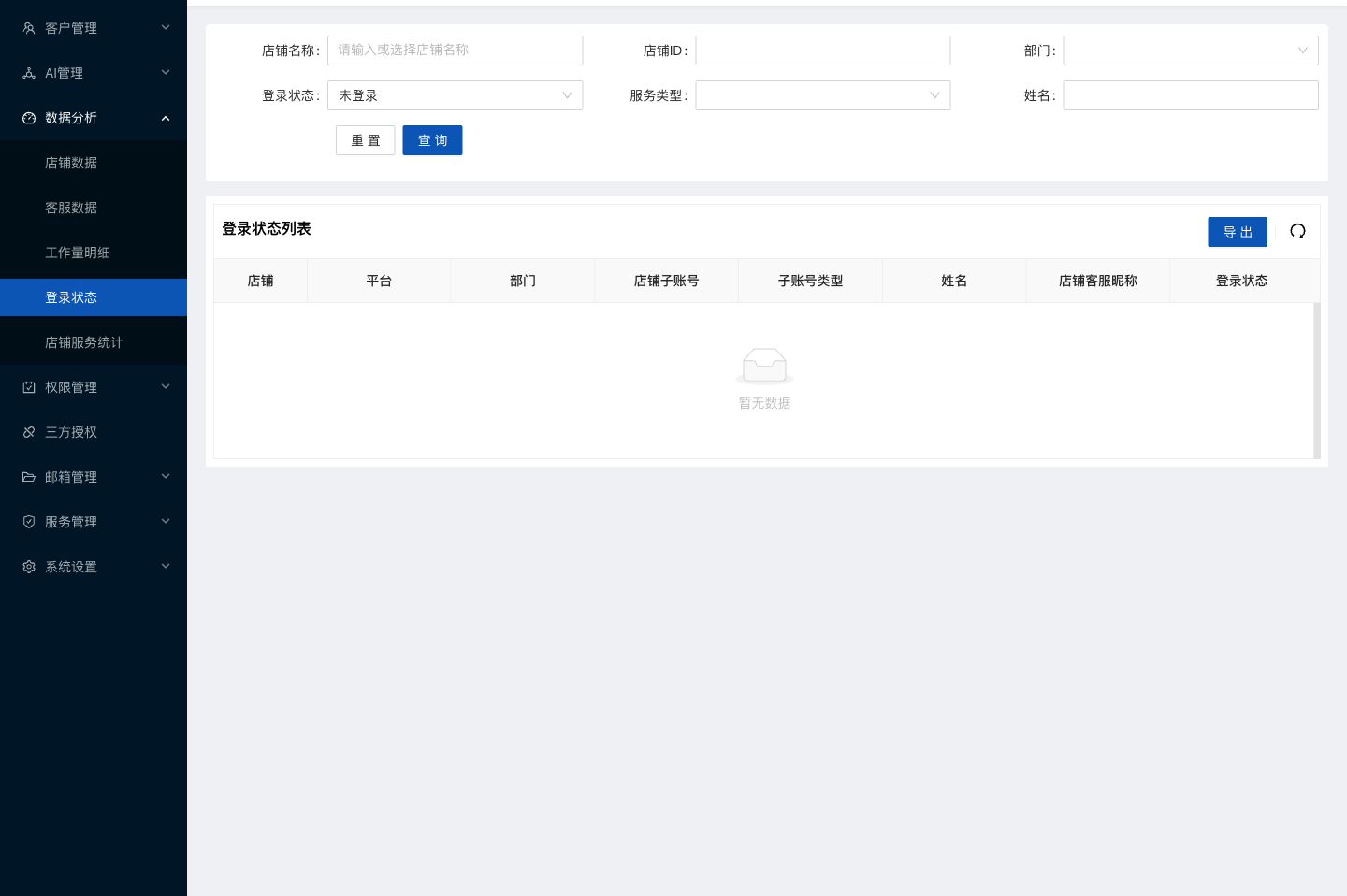Focus the 姓名 input field
Image resolution: width=1347 pixels, height=896 pixels.
click(1191, 95)
